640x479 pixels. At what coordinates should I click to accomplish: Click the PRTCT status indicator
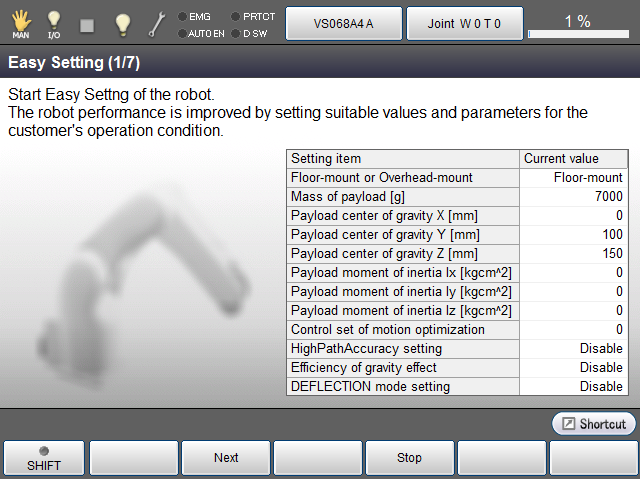tap(252, 16)
